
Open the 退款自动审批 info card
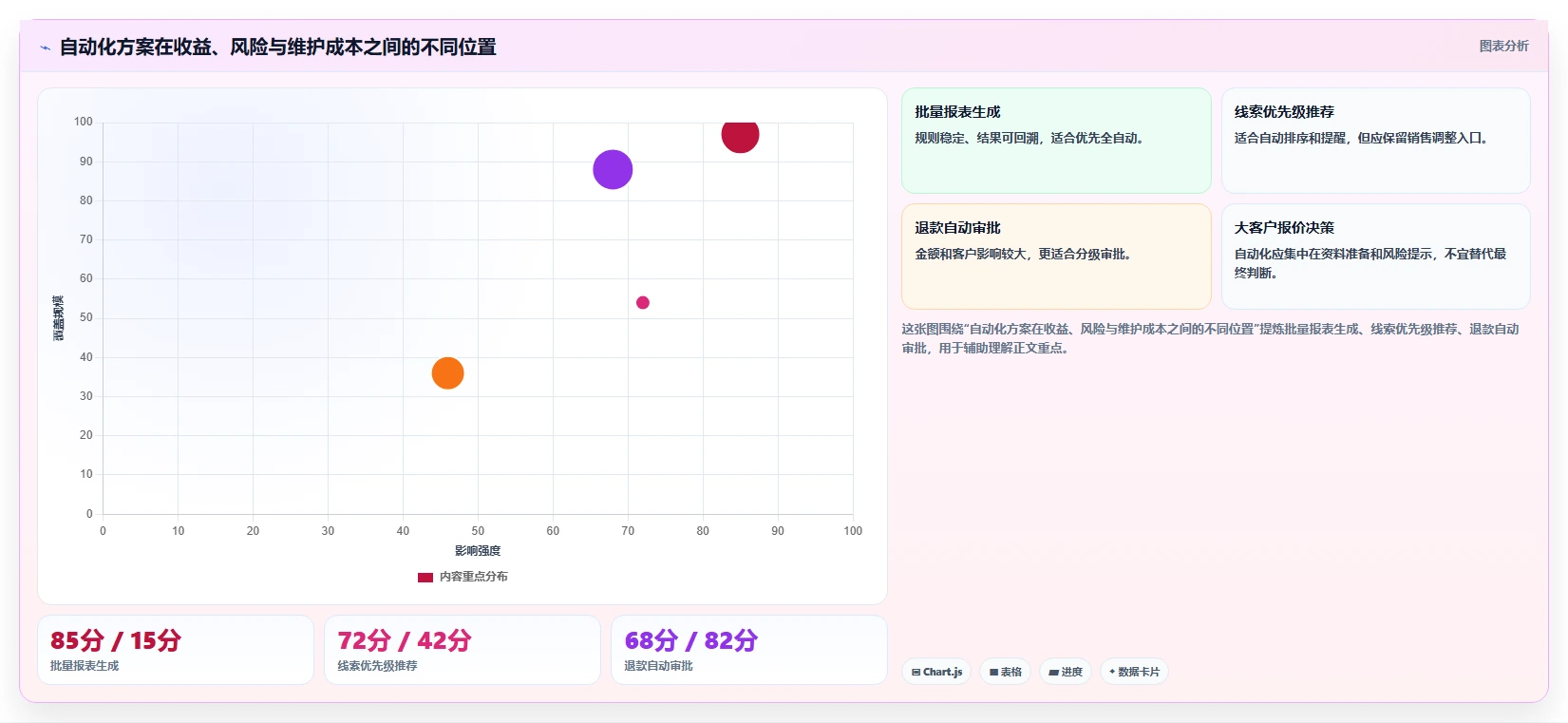pos(1056,257)
